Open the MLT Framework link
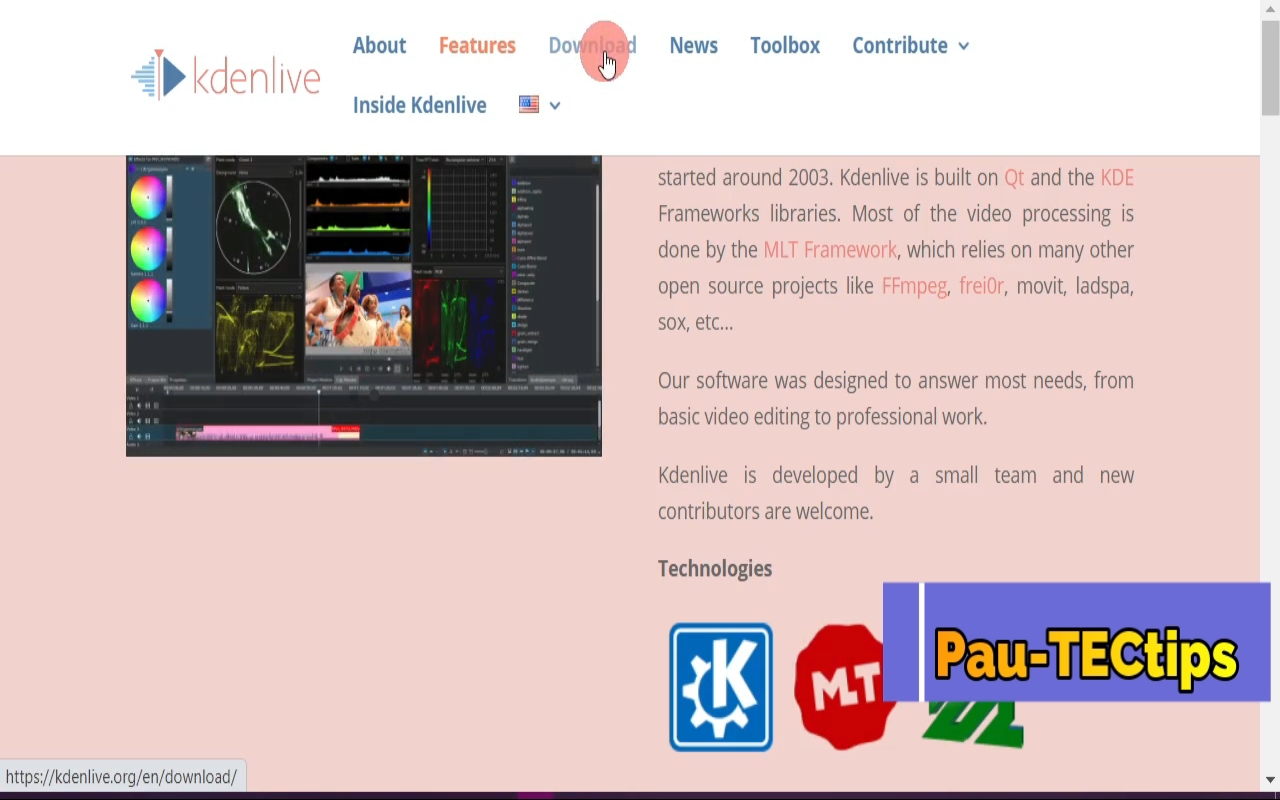 (830, 249)
